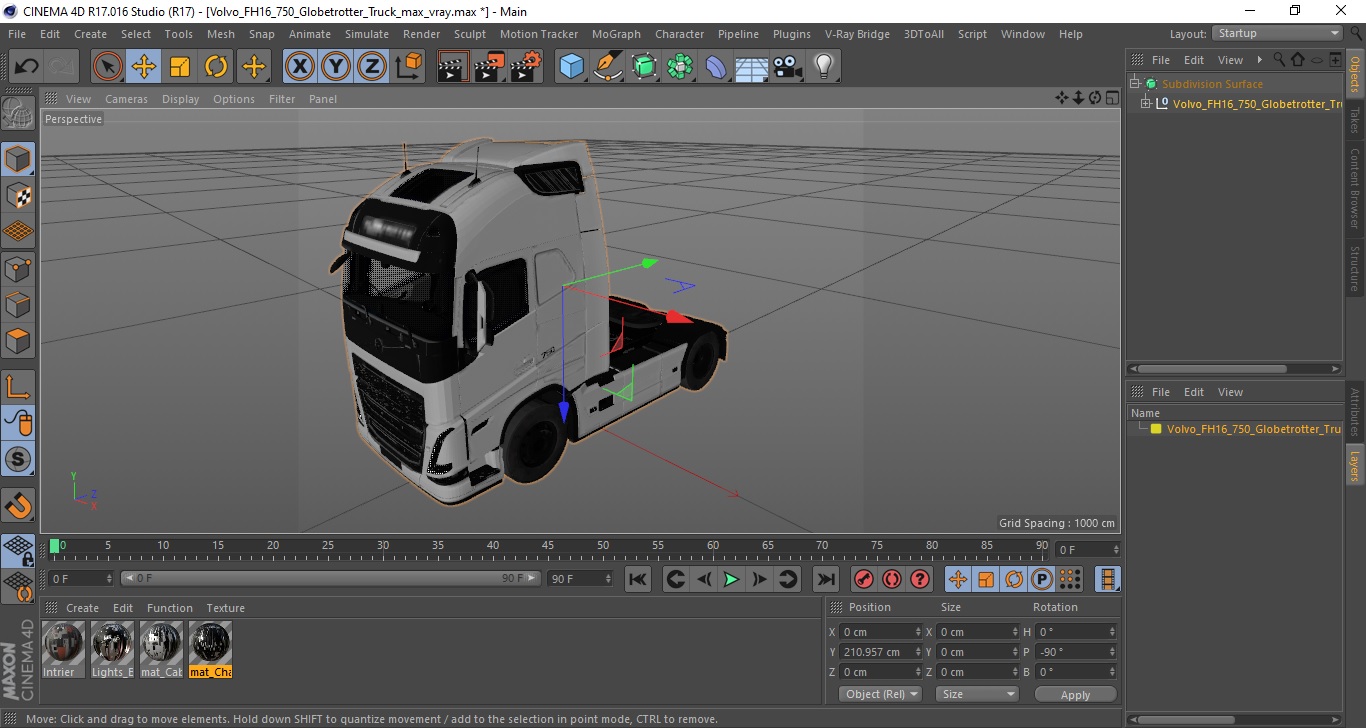Toggle Rotation keyframe recording
This screenshot has height=728, width=1366.
1014,579
